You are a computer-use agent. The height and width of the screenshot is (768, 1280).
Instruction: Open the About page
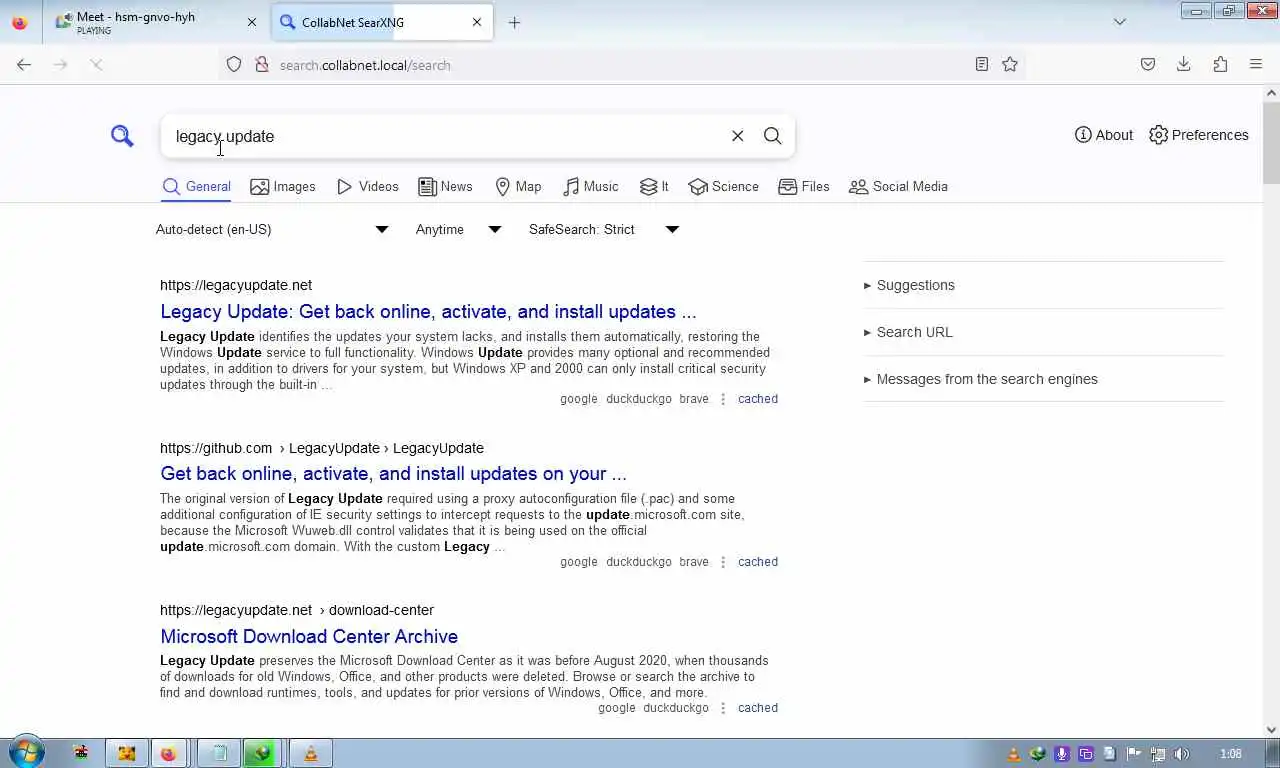point(1104,135)
